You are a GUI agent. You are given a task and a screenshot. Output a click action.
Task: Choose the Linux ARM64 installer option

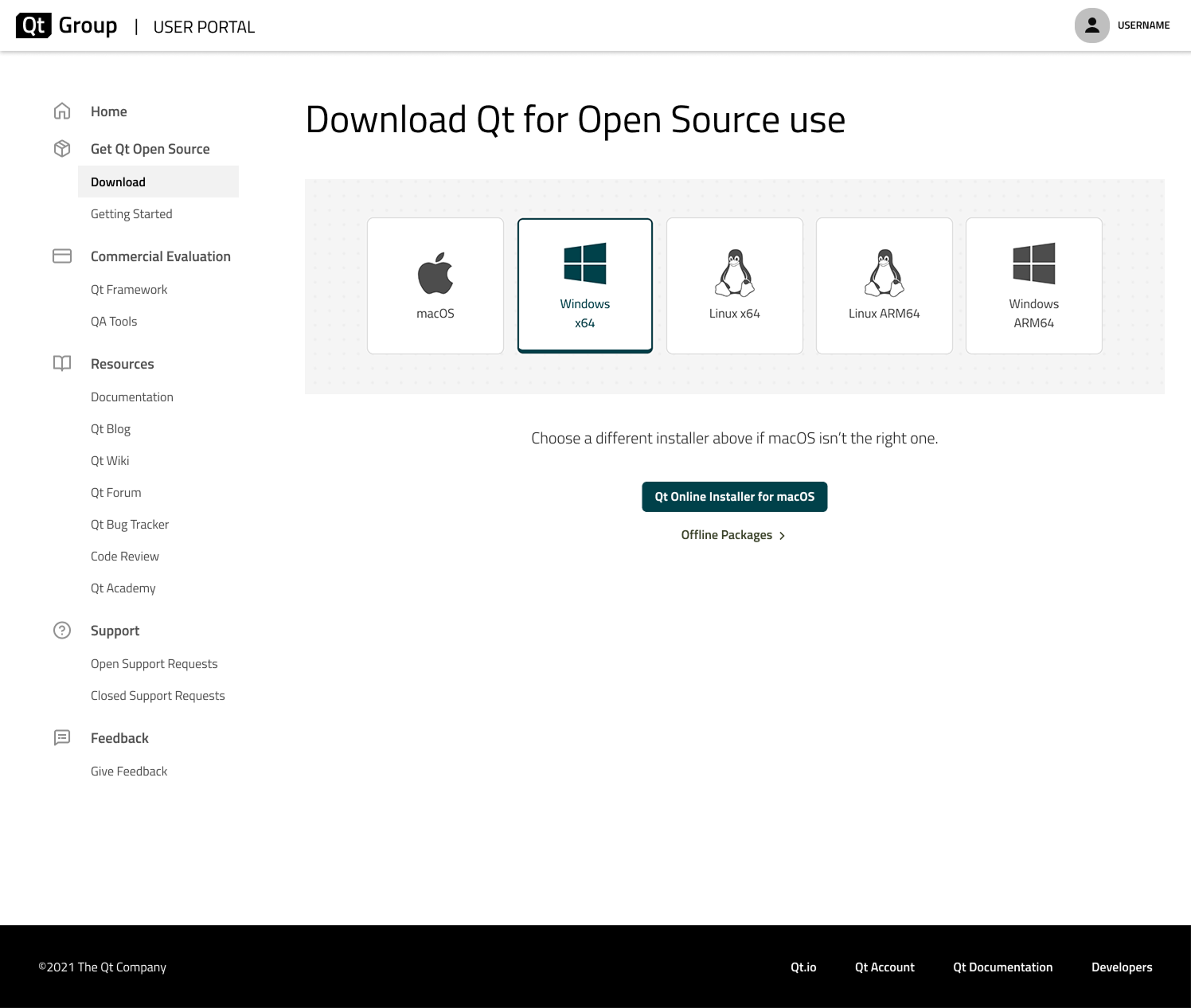[x=884, y=285]
